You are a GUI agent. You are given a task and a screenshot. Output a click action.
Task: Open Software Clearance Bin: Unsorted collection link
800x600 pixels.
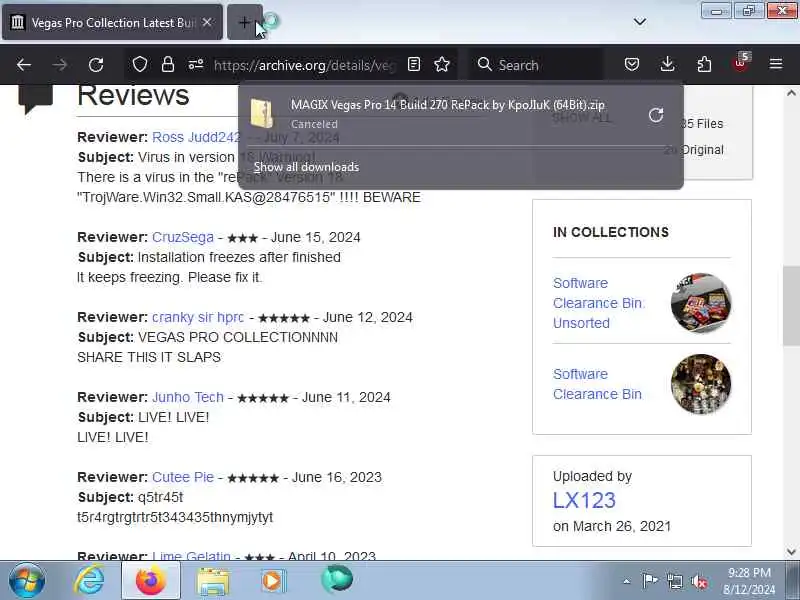point(599,303)
